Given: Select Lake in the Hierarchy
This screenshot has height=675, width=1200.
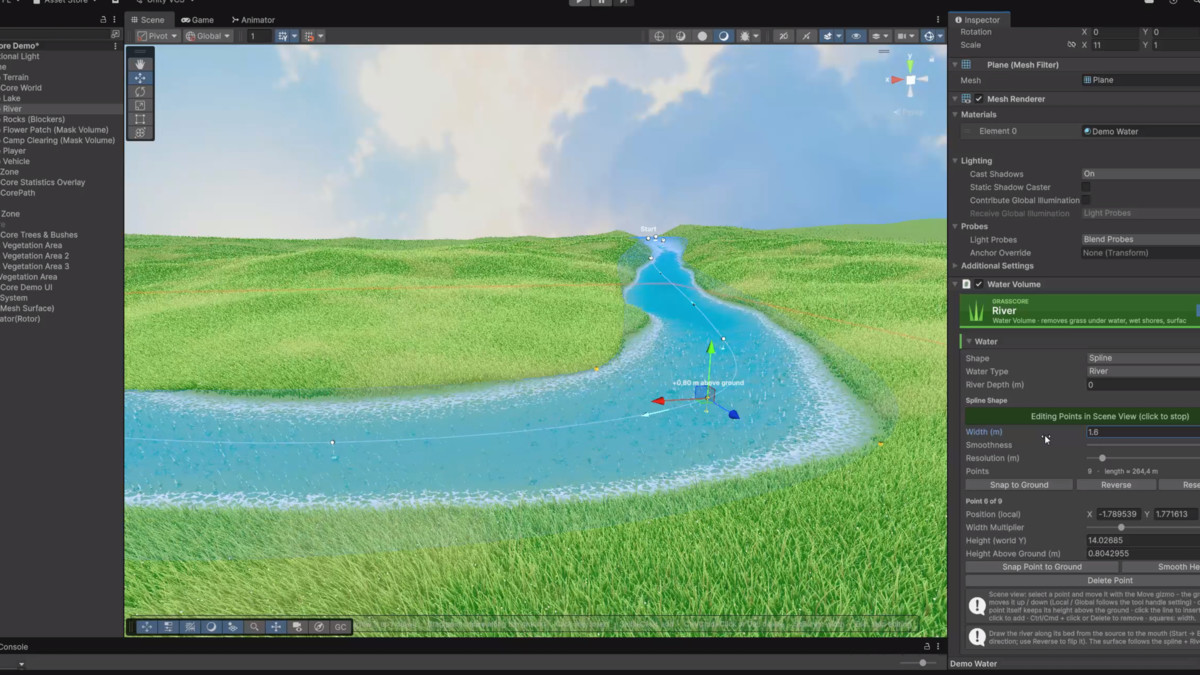Looking at the screenshot, I should pos(11,99).
